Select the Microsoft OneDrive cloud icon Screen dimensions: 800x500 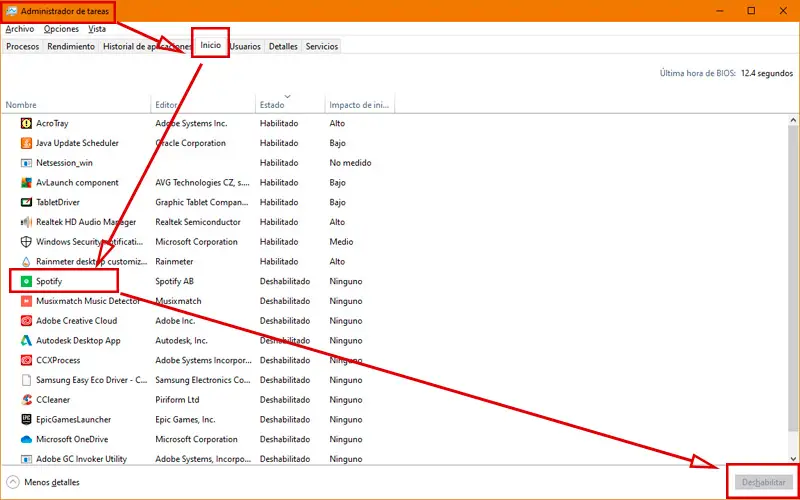tap(26, 439)
